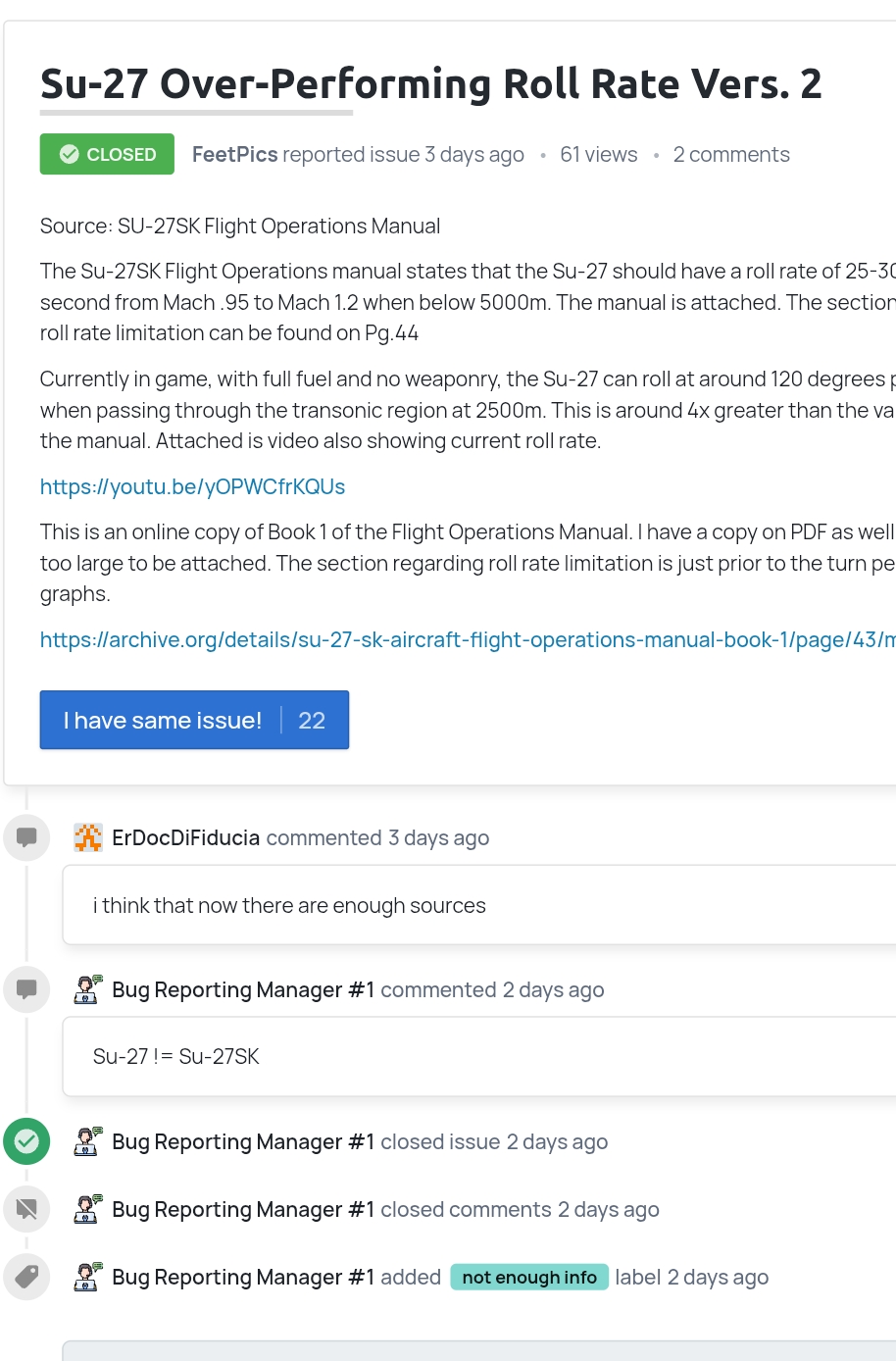Image resolution: width=896 pixels, height=1361 pixels.
Task: Open the FeetPics reporter profile
Action: click(x=234, y=154)
